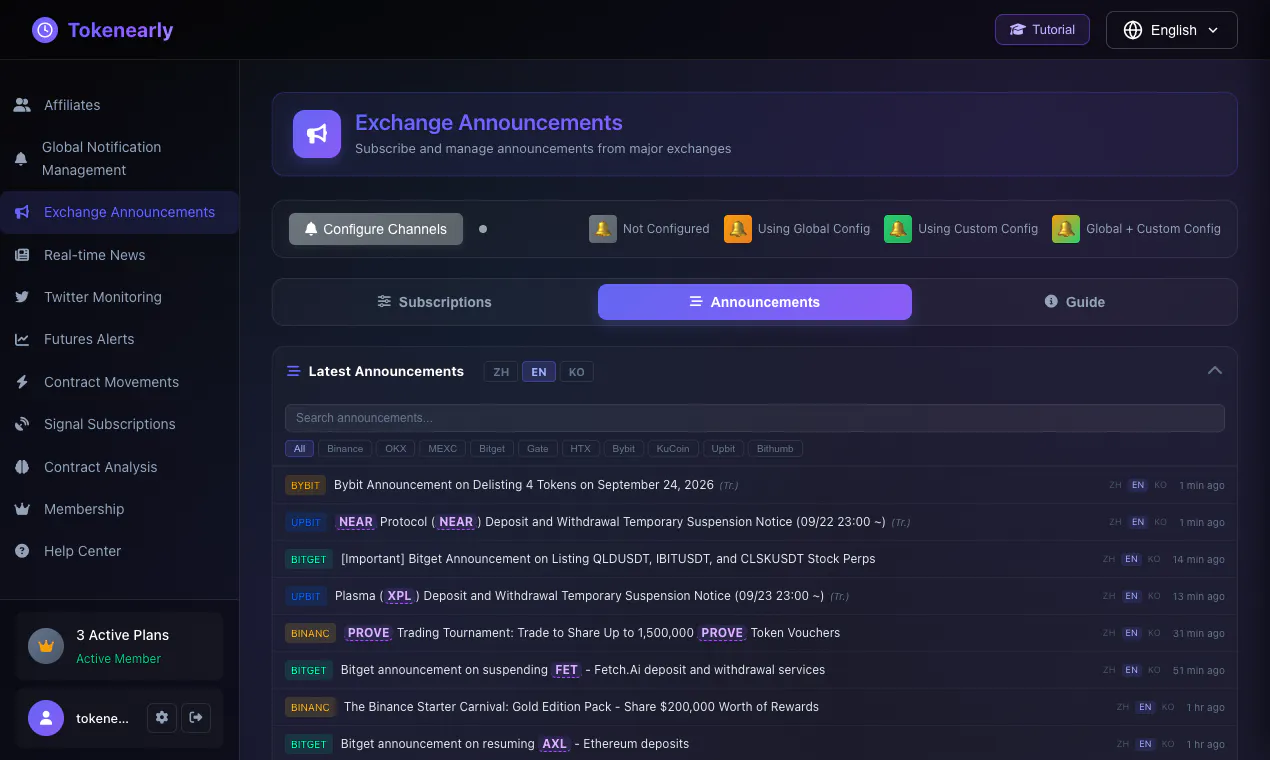Filter announcements by OKX
1270x760 pixels.
(396, 449)
